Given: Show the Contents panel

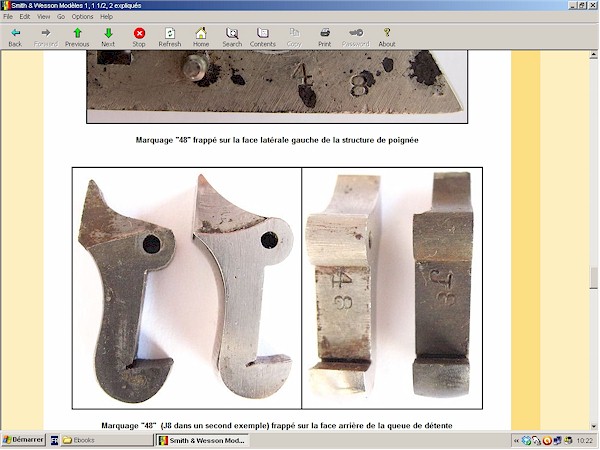Looking at the screenshot, I should (263, 37).
